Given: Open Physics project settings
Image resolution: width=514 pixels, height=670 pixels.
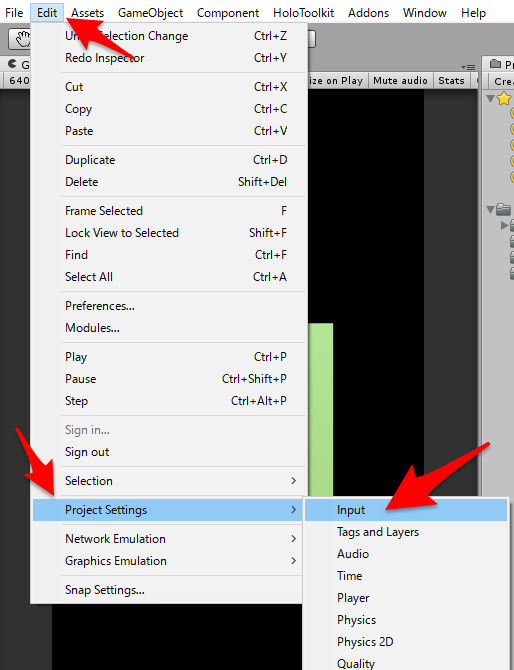Looking at the screenshot, I should click(406, 620).
